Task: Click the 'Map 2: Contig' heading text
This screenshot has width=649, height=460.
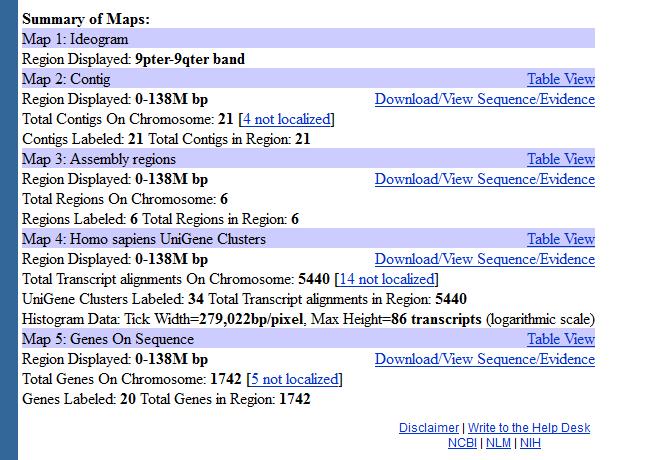Action: pyautogui.click(x=66, y=79)
